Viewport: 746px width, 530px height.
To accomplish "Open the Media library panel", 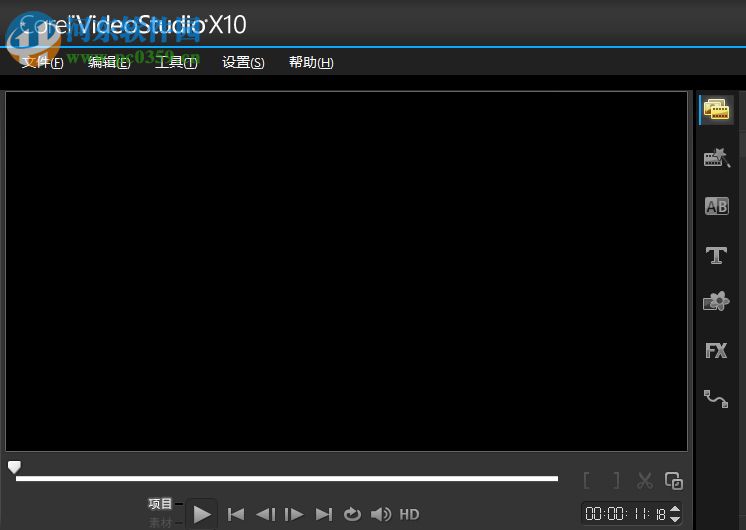I will click(x=717, y=110).
